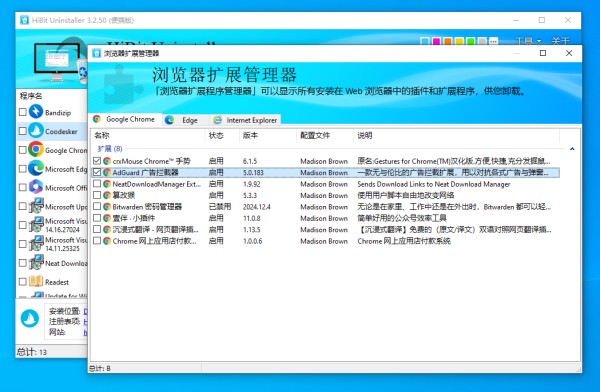Click the Chrome icon beside 篡改猴 extension
This screenshot has height=392, width=600.
tap(107, 195)
